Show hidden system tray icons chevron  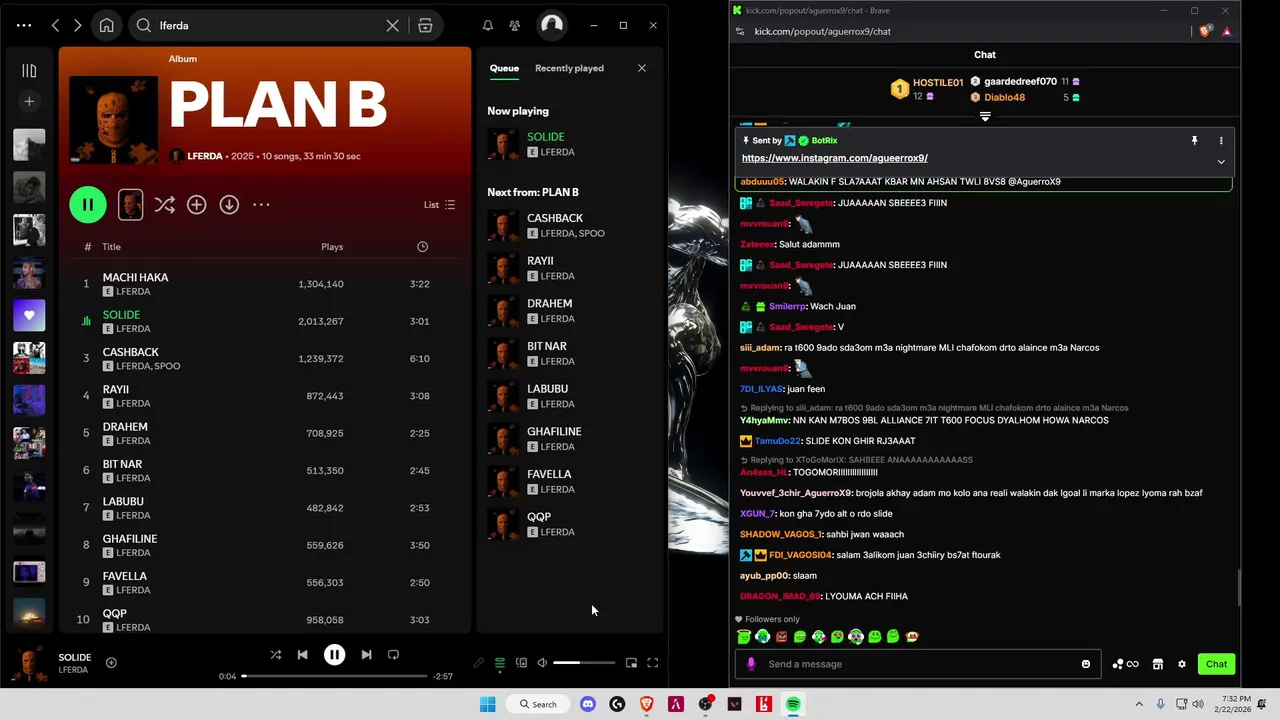[1138, 704]
